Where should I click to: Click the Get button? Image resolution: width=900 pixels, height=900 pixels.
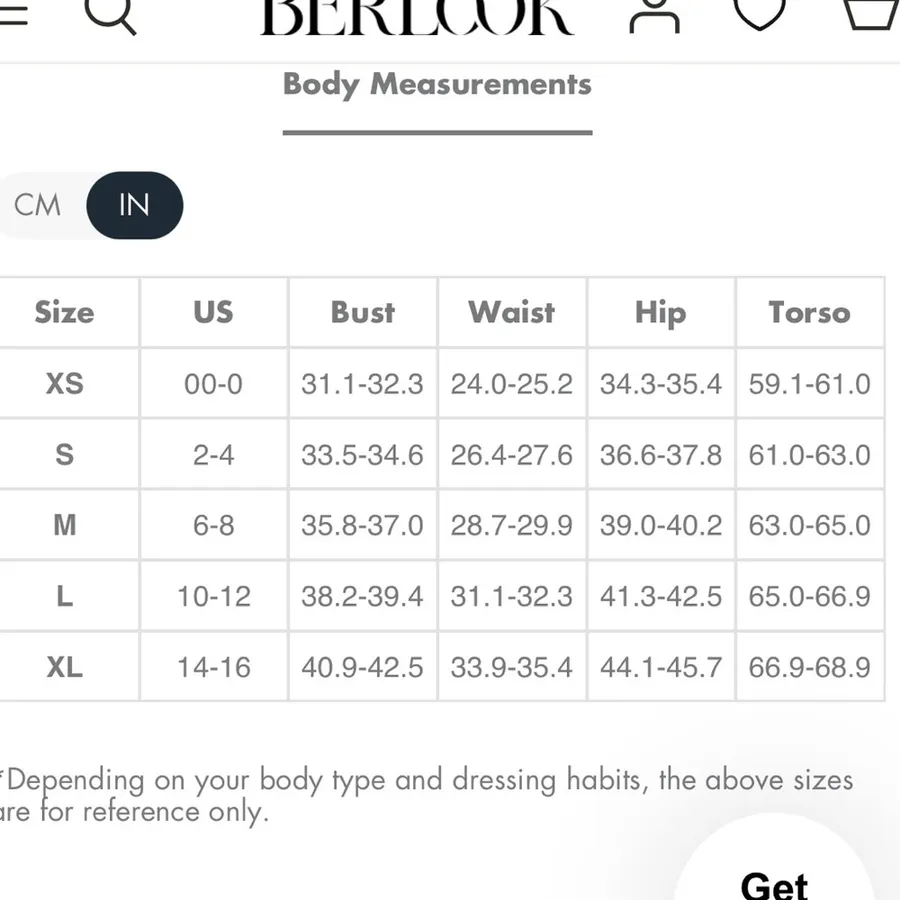pos(774,884)
